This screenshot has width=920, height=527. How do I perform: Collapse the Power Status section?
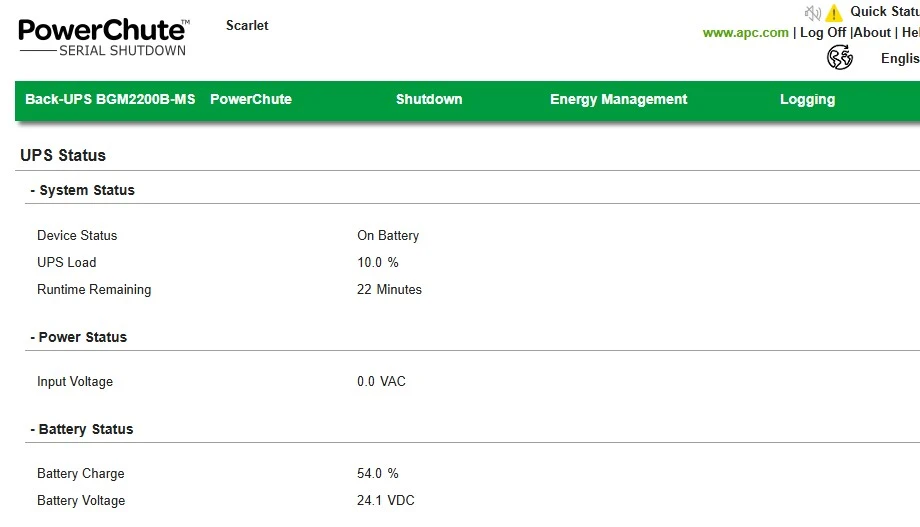pyautogui.click(x=79, y=337)
